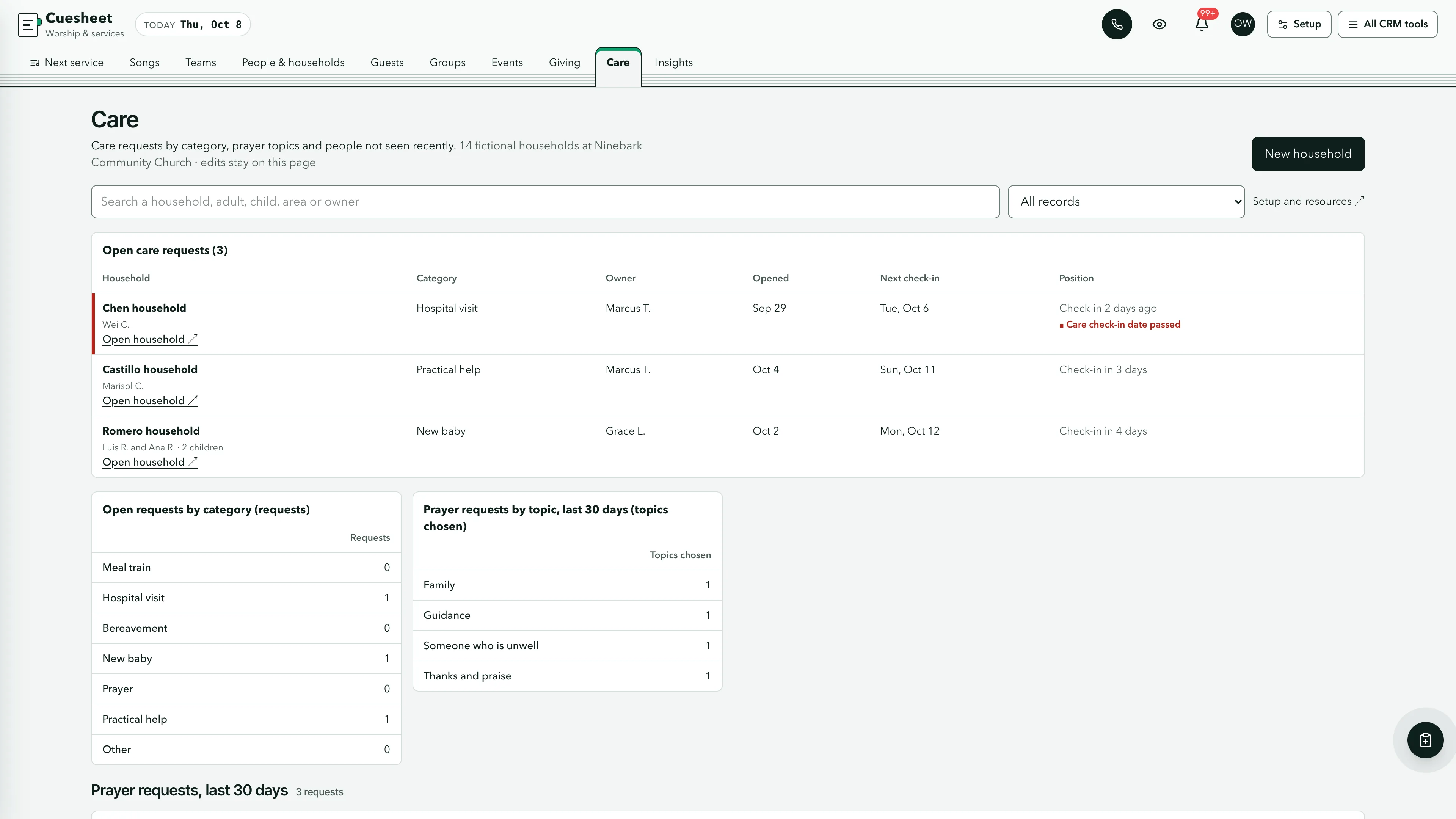
Task: Open household link for Chen household
Action: point(150,339)
